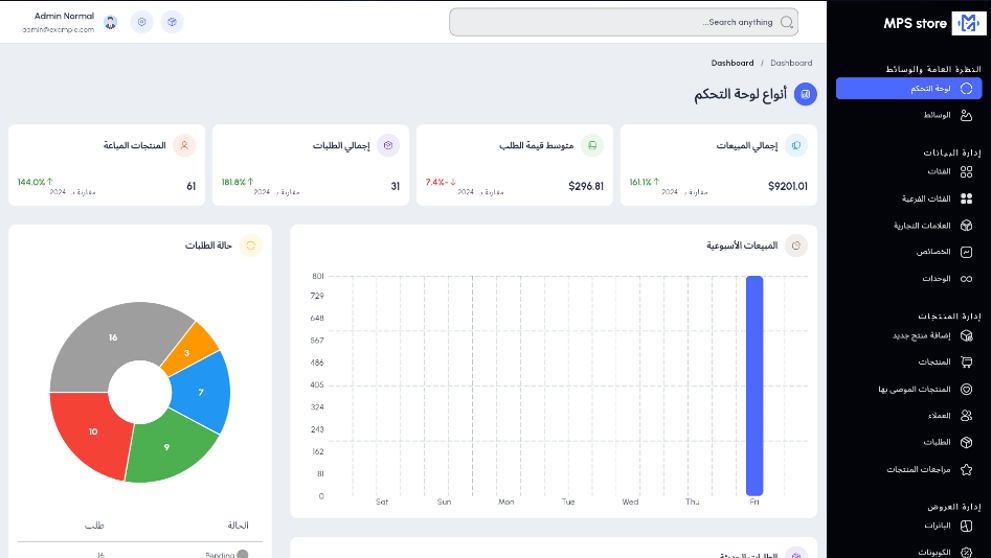This screenshot has height=558, width=991.
Task: Click the green pie slice labeled 9
Action: click(167, 447)
